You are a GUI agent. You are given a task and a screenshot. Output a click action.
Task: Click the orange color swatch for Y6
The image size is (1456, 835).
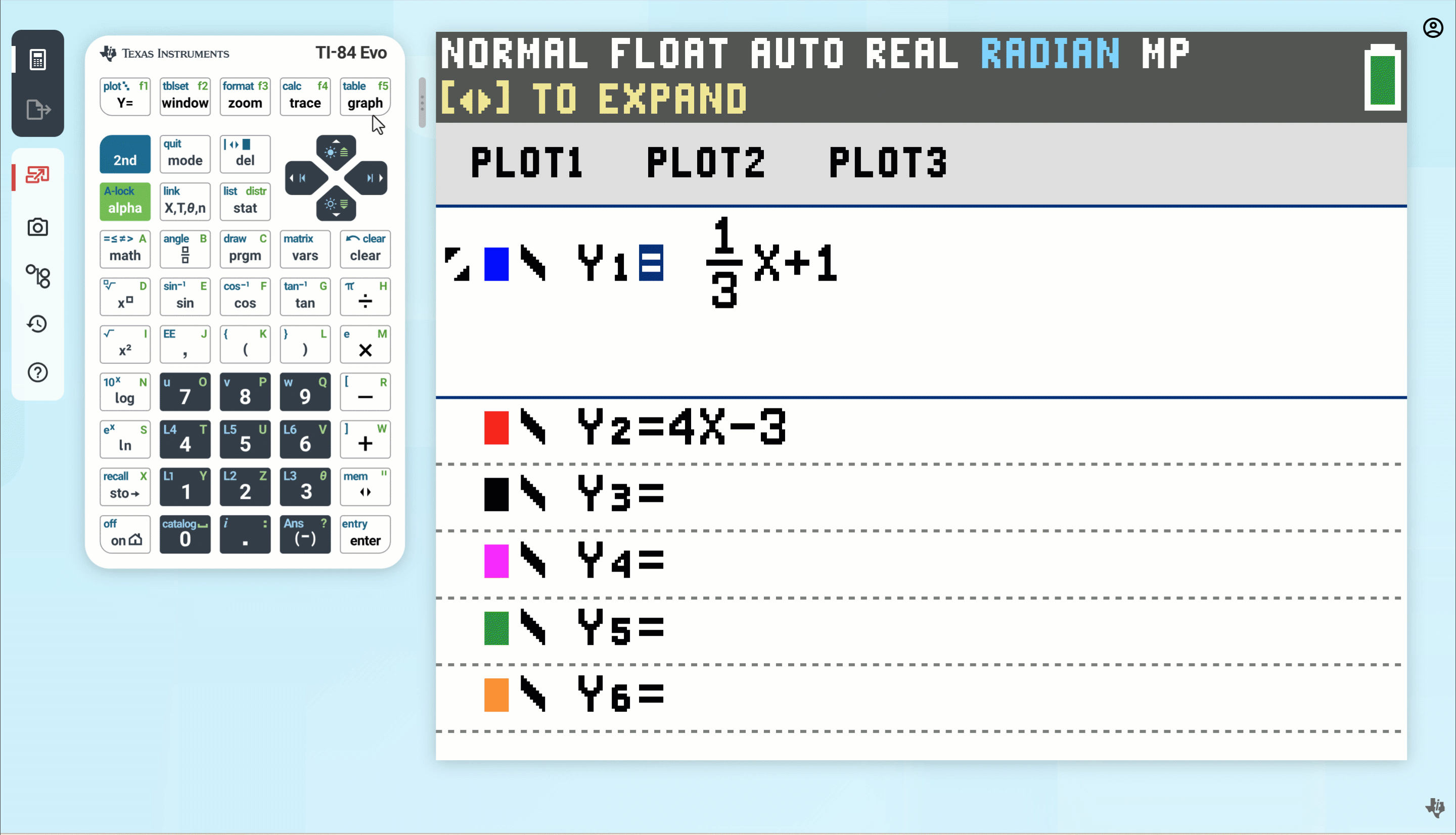[496, 695]
